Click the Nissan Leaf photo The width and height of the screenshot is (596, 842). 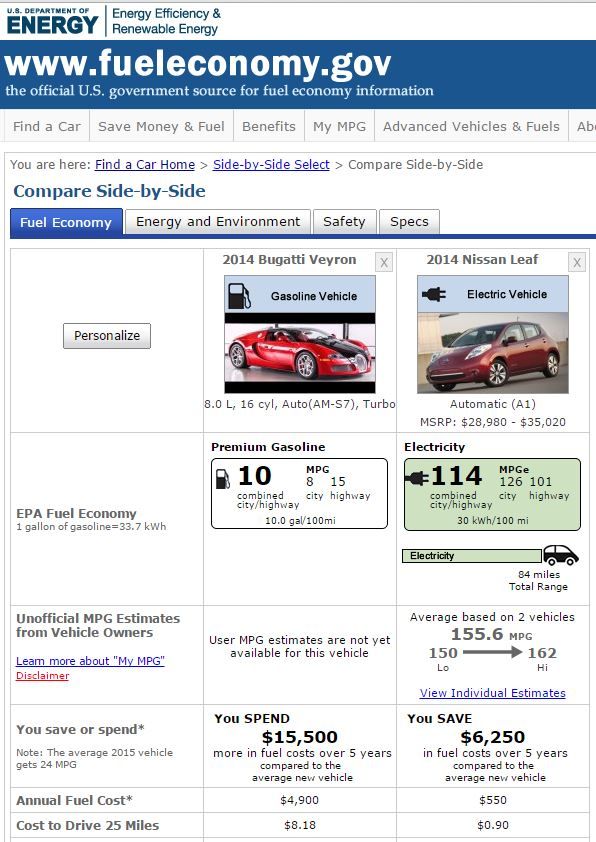tap(492, 353)
